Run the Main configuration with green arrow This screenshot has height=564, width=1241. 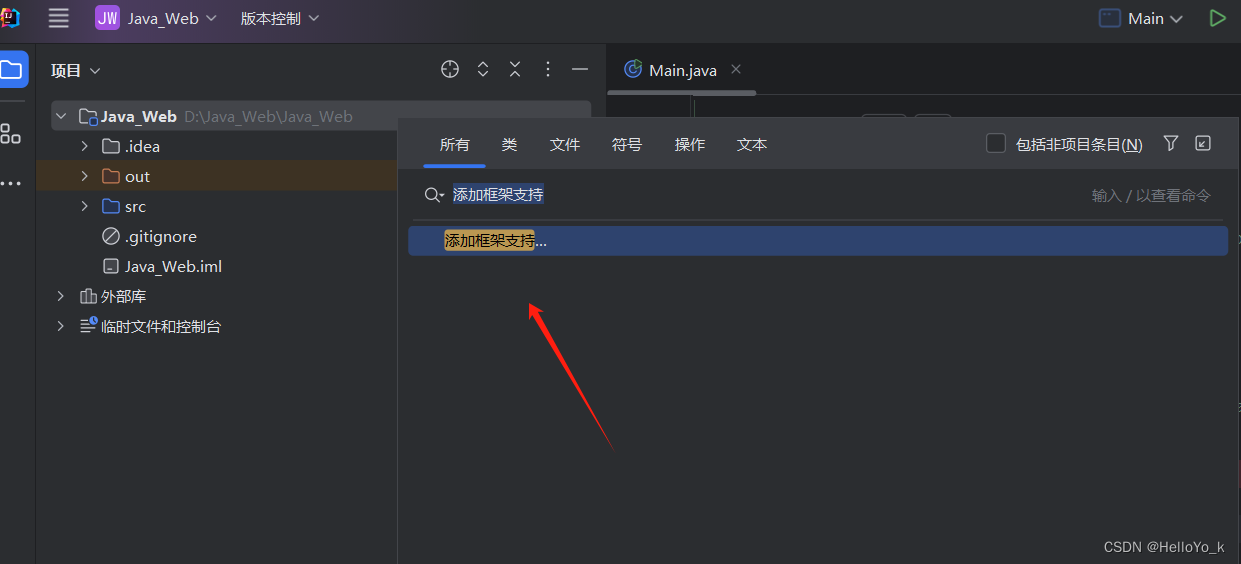coord(1217,18)
